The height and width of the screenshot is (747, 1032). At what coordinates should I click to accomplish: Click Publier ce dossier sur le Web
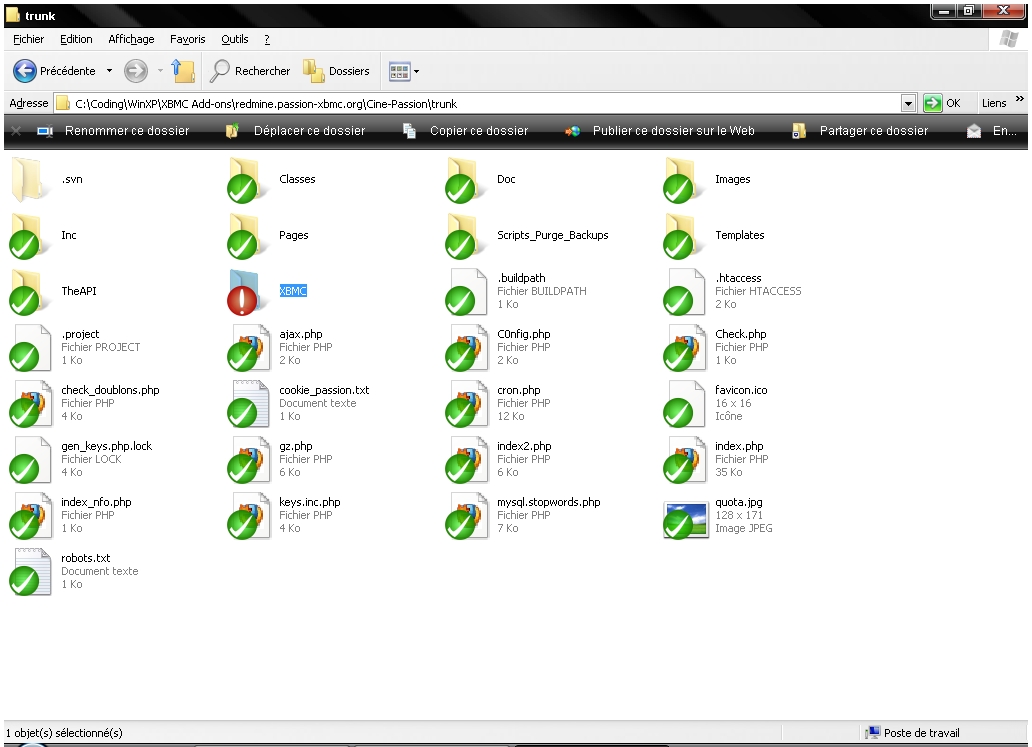pos(660,131)
